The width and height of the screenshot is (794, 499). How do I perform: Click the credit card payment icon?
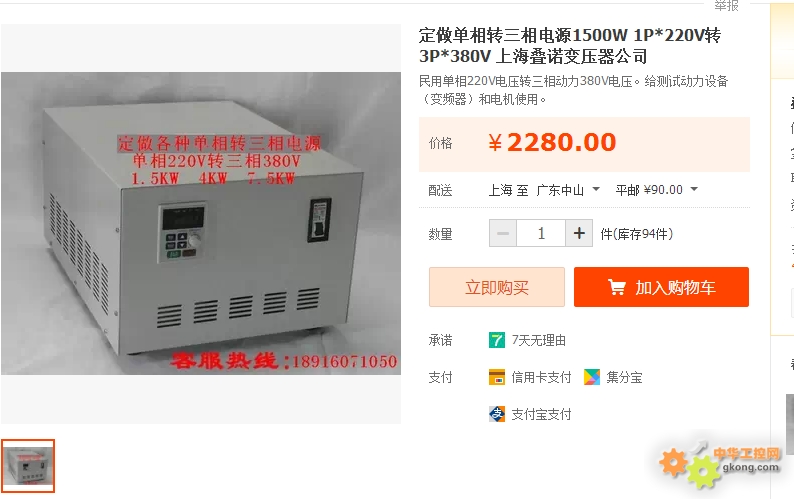click(497, 377)
